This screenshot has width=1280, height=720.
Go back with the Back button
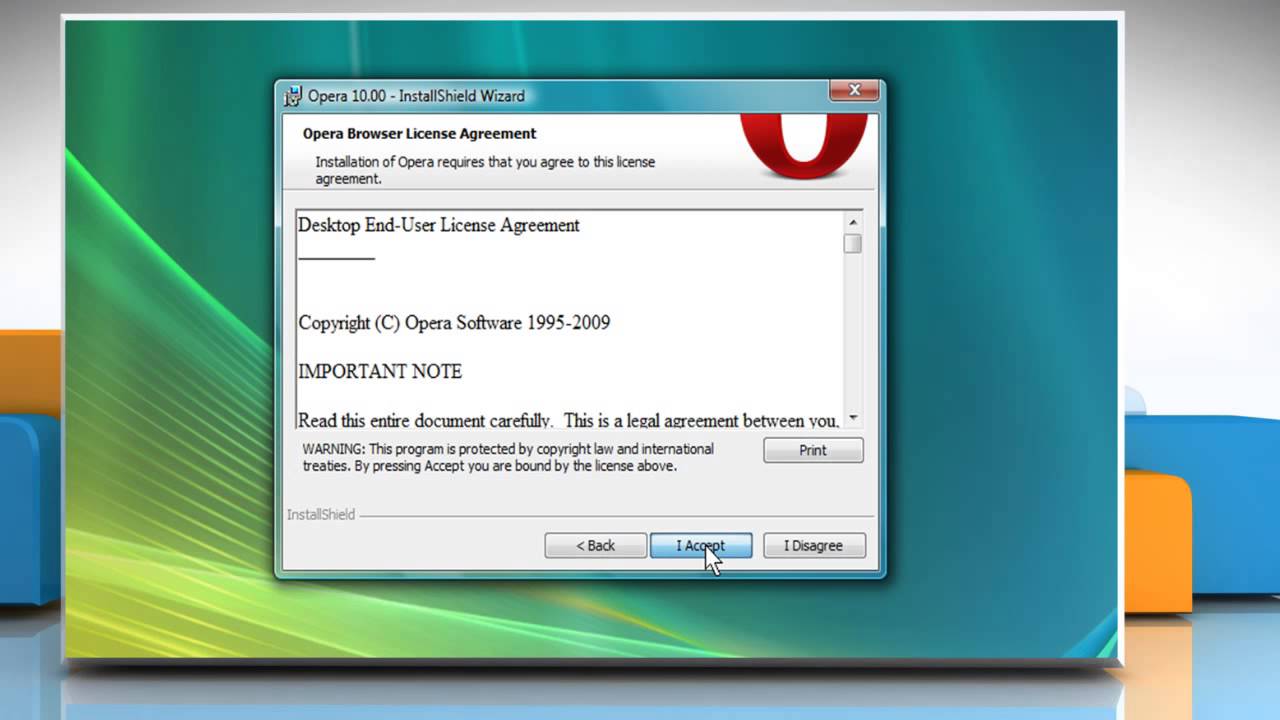(x=595, y=545)
